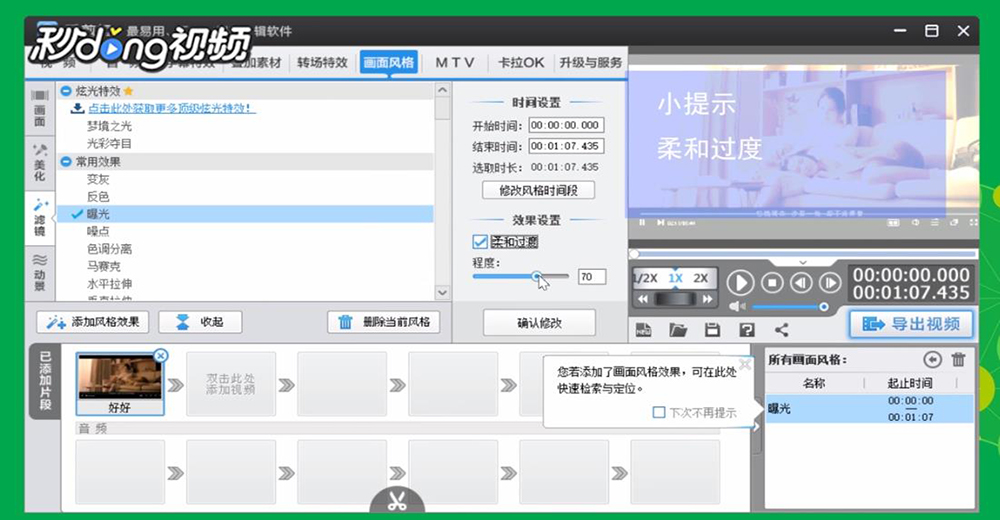This screenshot has width=1000, height=520.
Task: Open the 画面 side tab
Action: tap(40, 109)
